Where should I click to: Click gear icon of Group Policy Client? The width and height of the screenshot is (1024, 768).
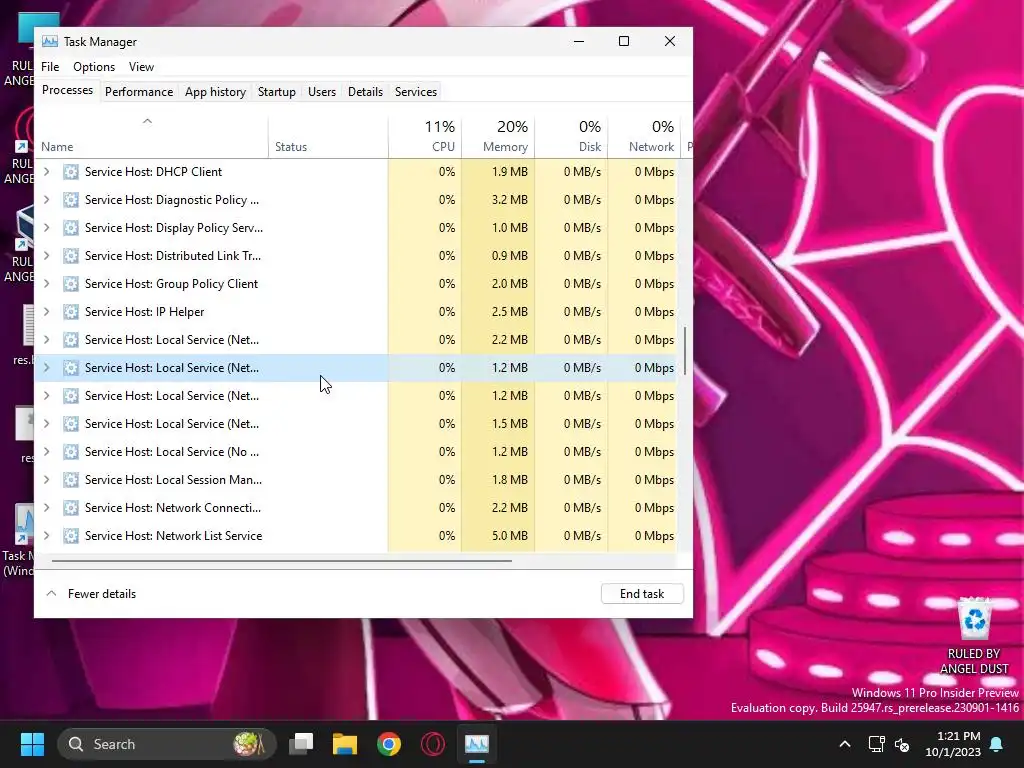(71, 284)
